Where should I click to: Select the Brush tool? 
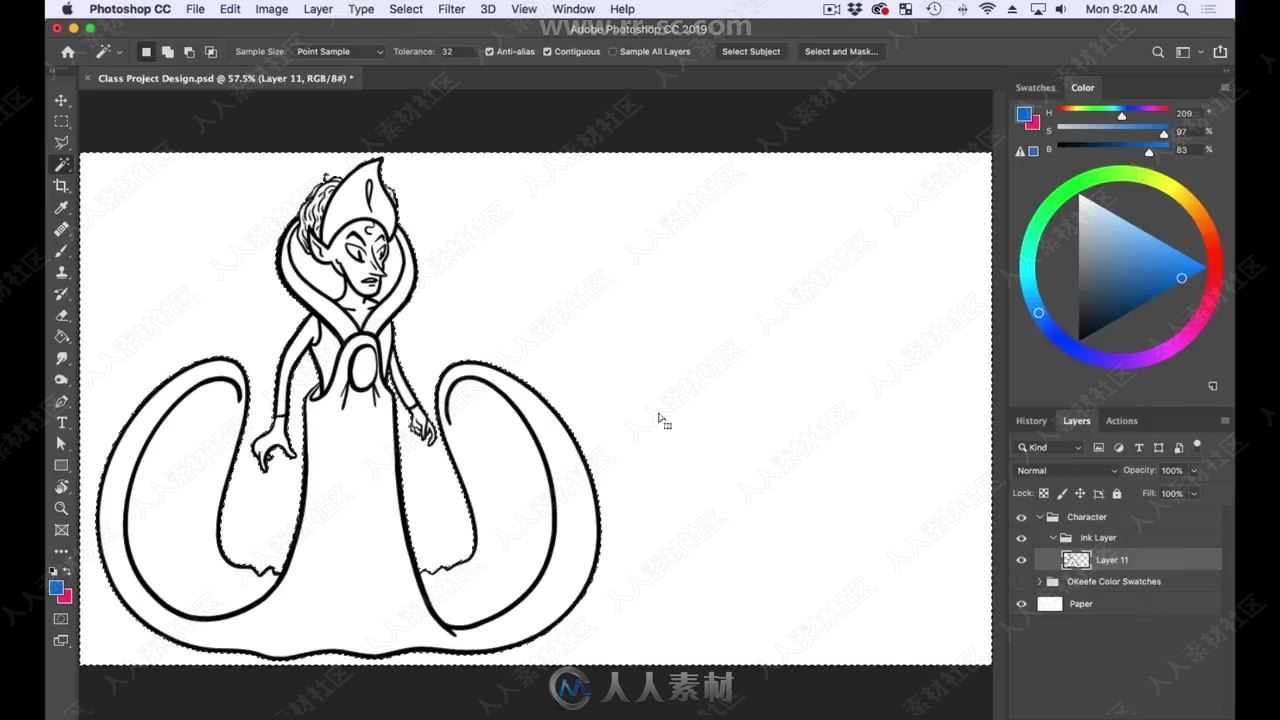pos(61,251)
